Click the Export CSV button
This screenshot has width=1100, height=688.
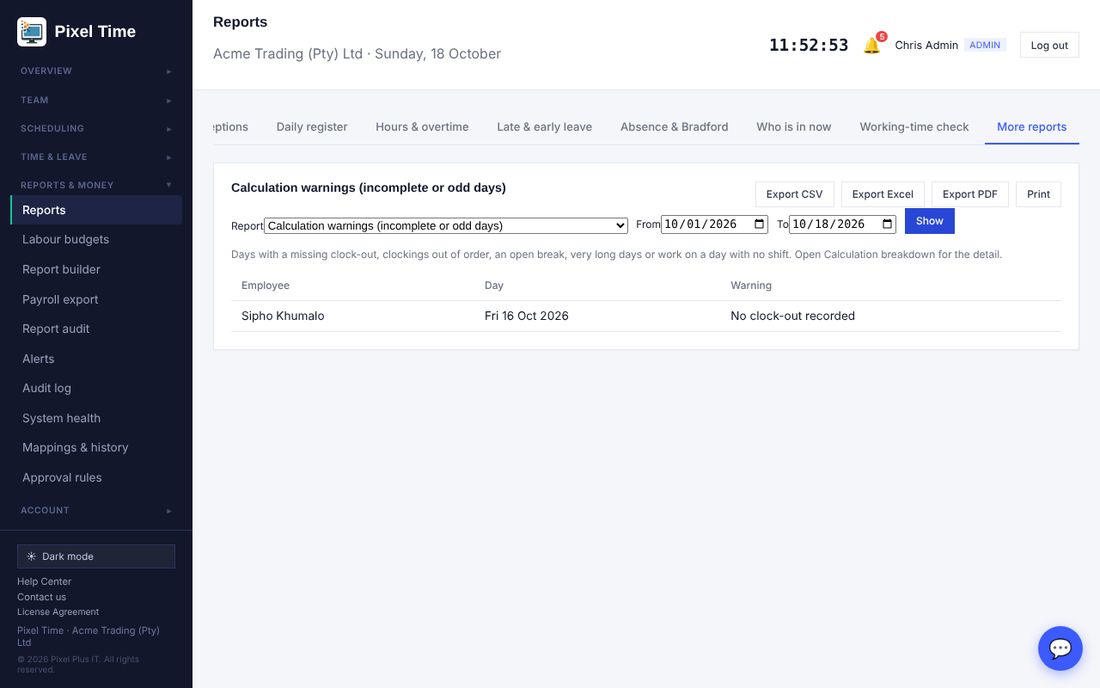coord(794,194)
